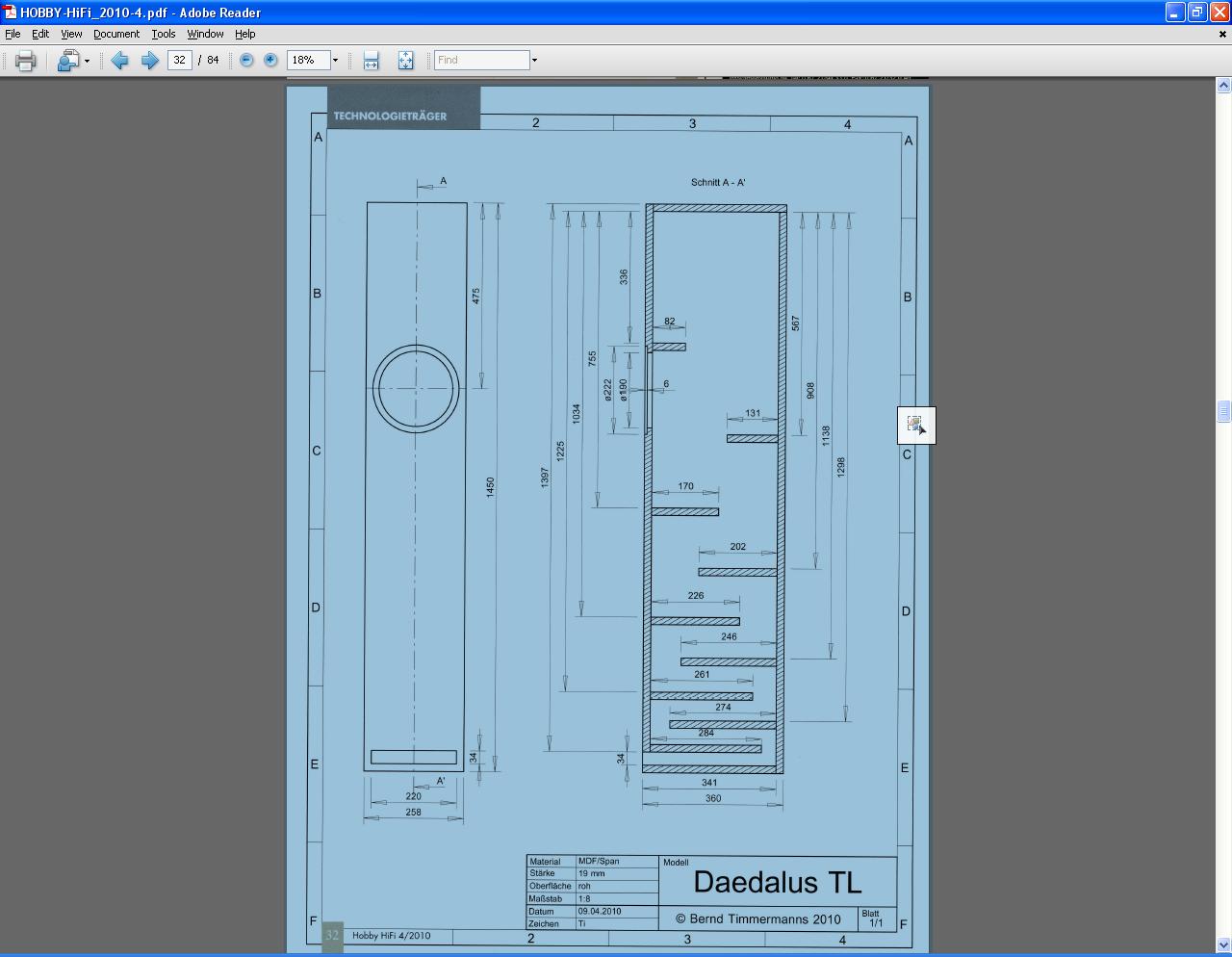The width and height of the screenshot is (1232, 957).
Task: Click the vertical scrollbar thumb
Action: 1223,411
